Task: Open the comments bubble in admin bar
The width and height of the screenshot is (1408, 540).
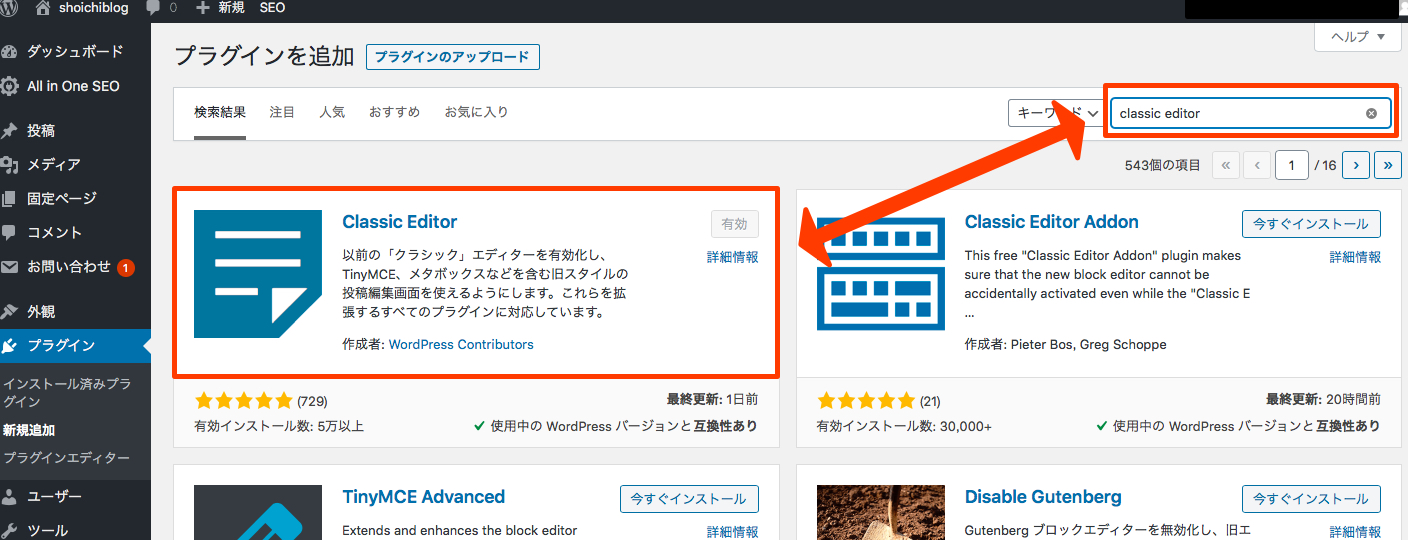Action: [x=153, y=8]
